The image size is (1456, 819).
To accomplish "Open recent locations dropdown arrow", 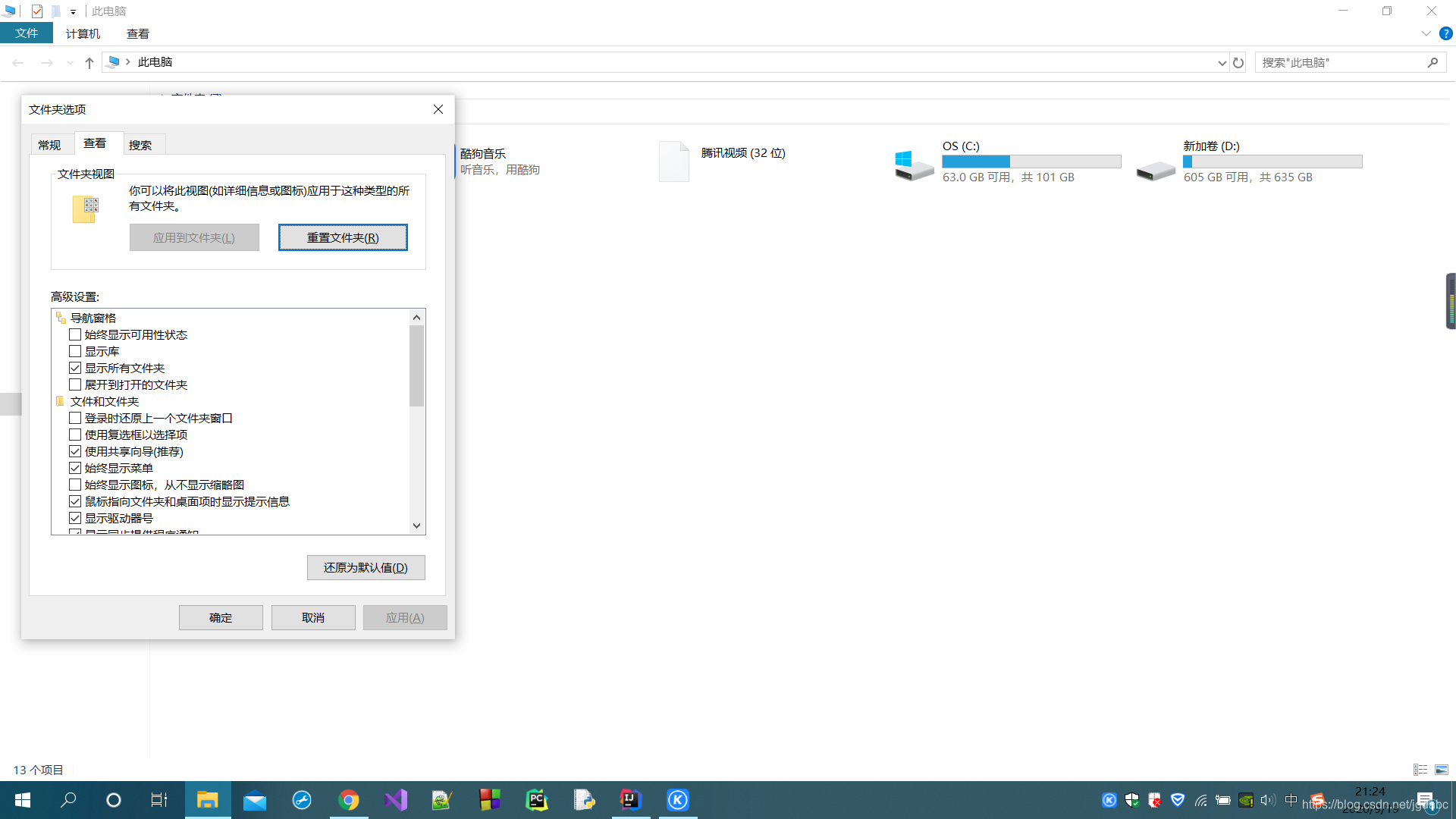I will point(70,63).
